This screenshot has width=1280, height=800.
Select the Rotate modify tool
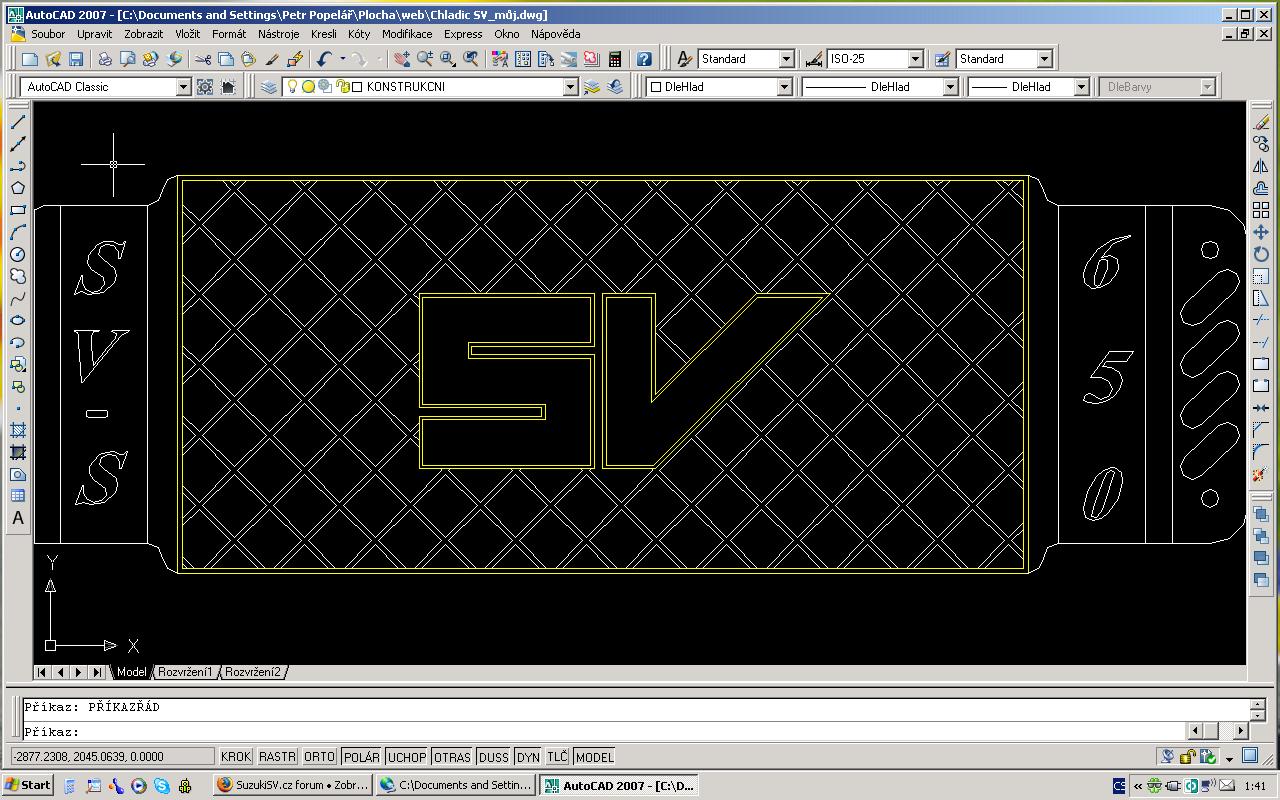click(x=1261, y=254)
